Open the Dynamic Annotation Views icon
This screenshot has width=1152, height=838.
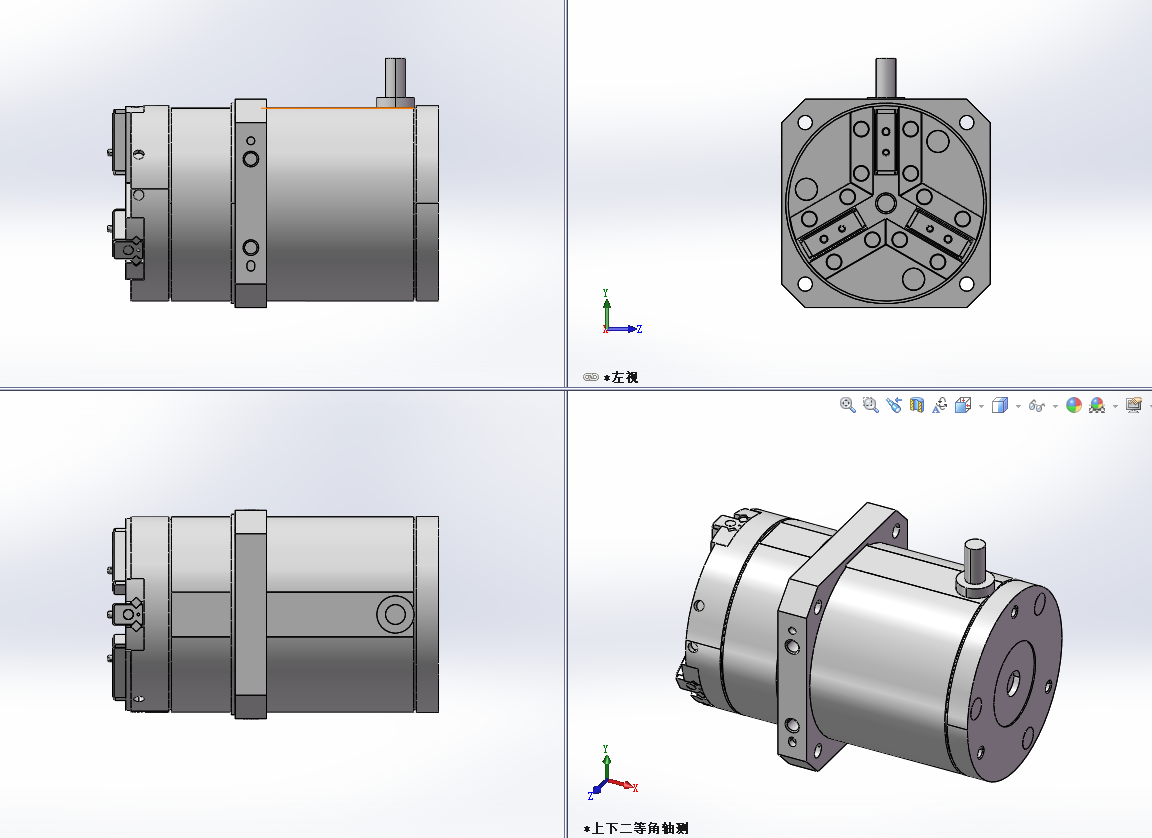pos(940,405)
